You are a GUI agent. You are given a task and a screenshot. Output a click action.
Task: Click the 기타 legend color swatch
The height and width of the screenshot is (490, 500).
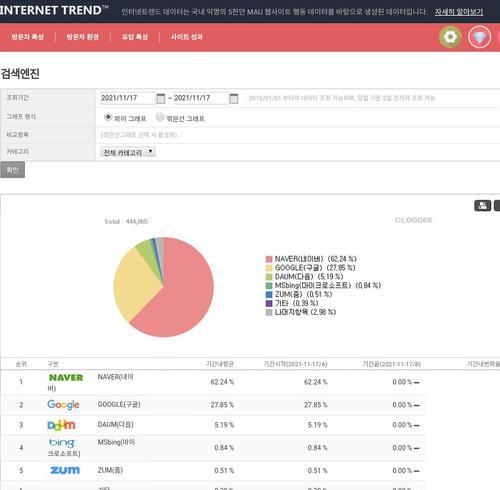tap(269, 303)
